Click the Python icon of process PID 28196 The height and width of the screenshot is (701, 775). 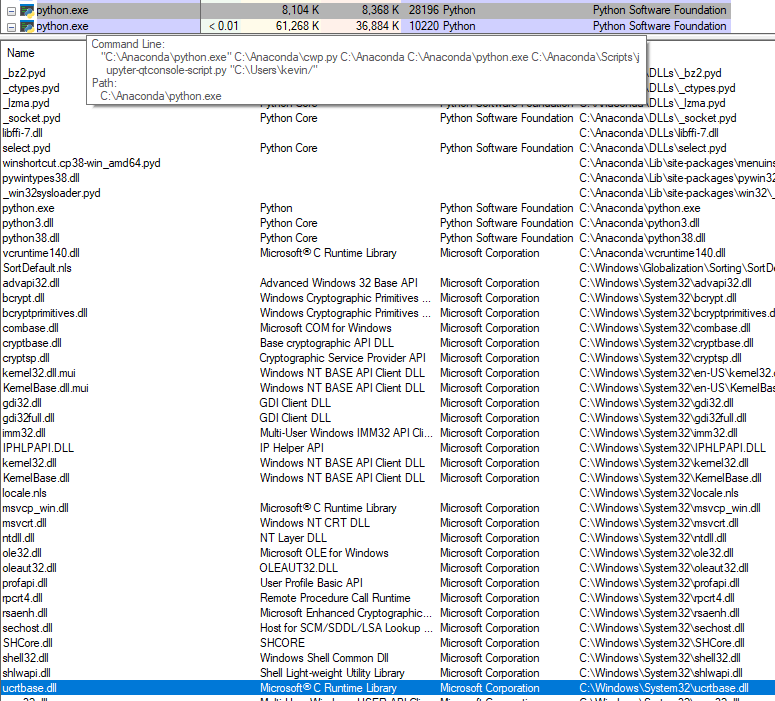[x=27, y=10]
